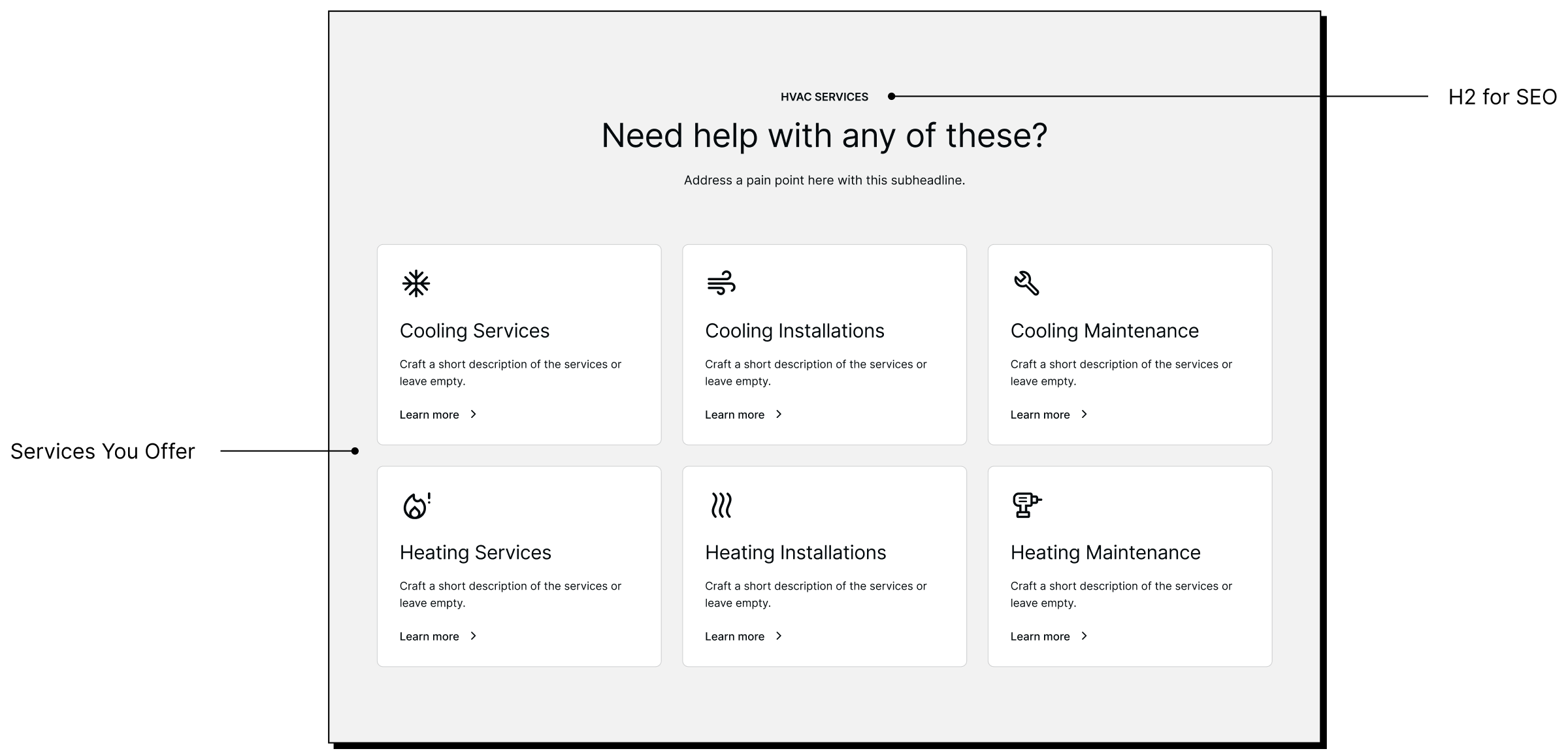
Task: Open Learn more under Cooling Installations
Action: (734, 415)
